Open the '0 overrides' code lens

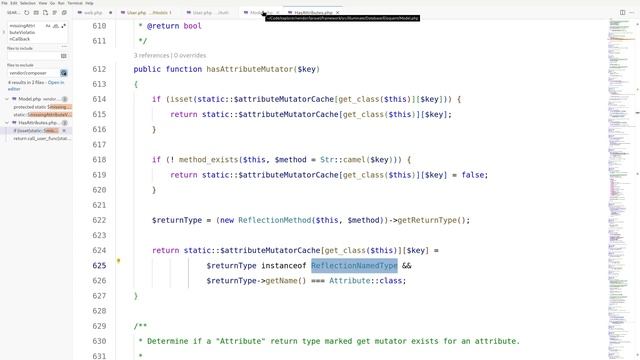coord(190,56)
